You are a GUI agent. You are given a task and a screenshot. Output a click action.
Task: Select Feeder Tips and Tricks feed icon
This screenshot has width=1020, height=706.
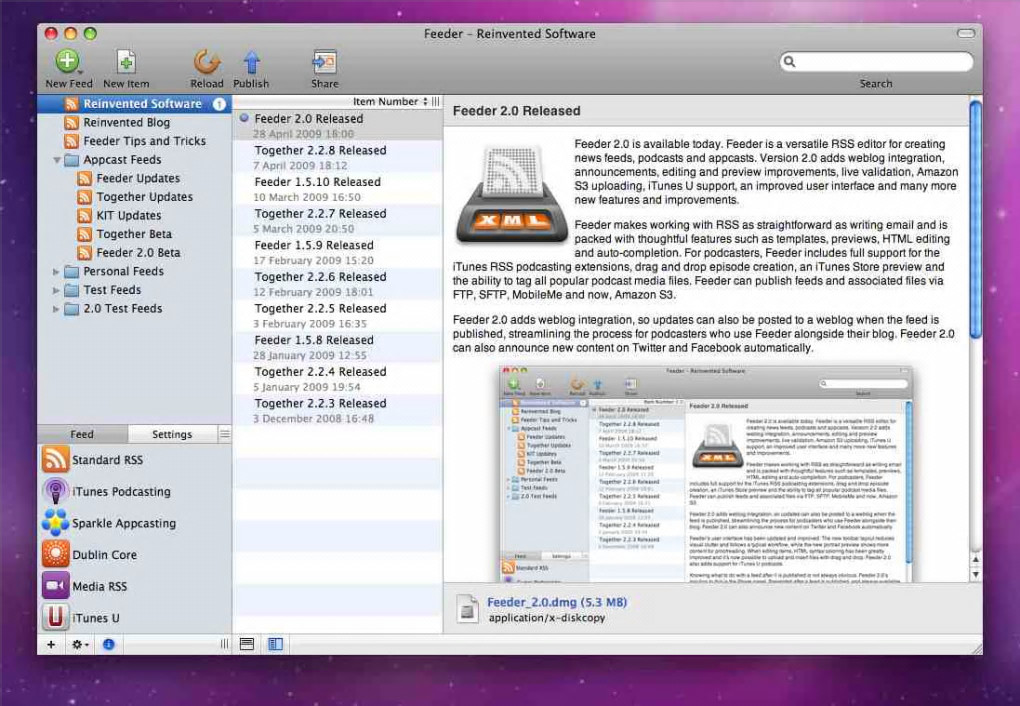tap(72, 141)
